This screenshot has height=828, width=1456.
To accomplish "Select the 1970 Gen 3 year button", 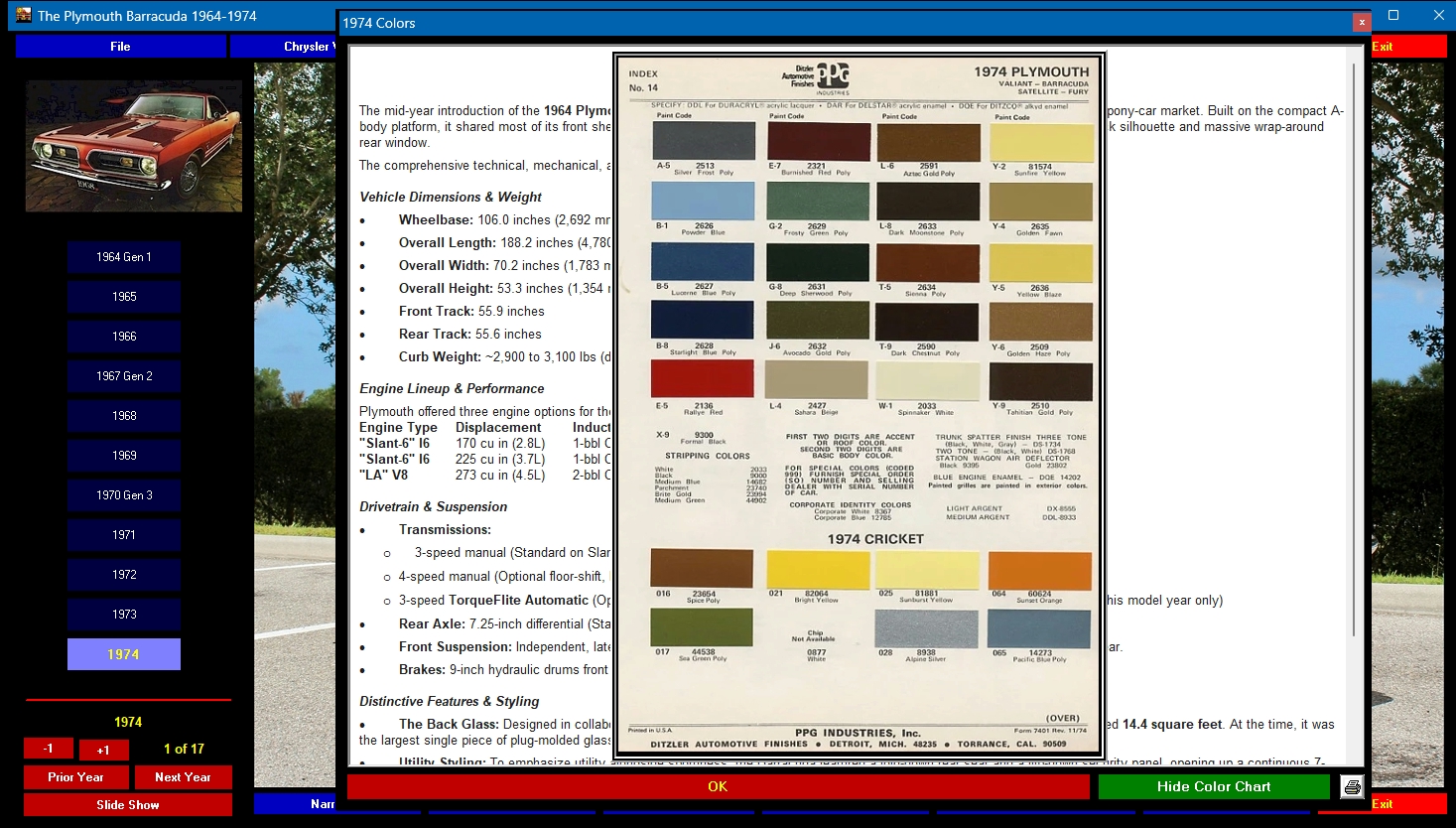I will (124, 495).
